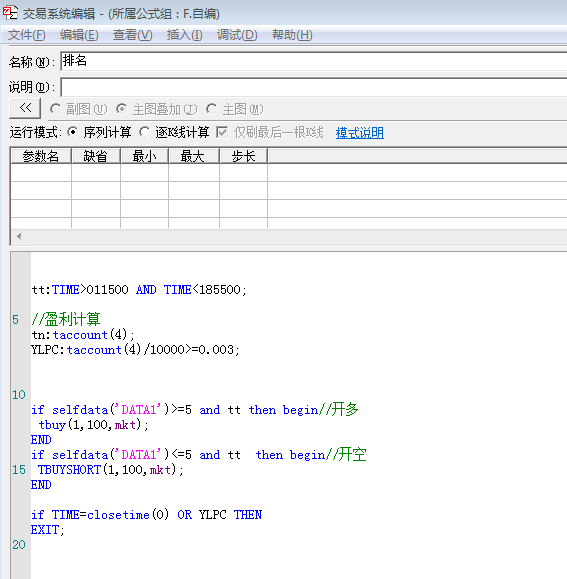Click the 名称 input field
The height and width of the screenshot is (579, 567).
click(x=314, y=61)
